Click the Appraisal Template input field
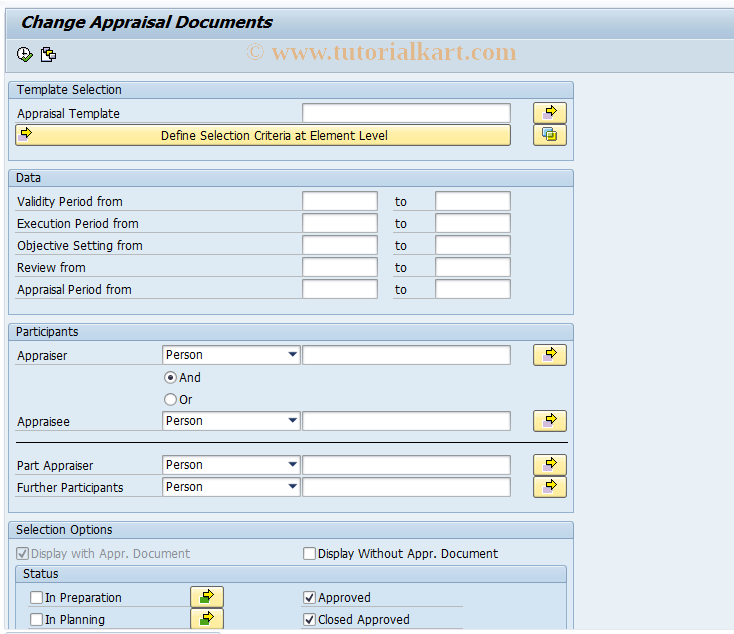This screenshot has height=634, width=734. 406,113
